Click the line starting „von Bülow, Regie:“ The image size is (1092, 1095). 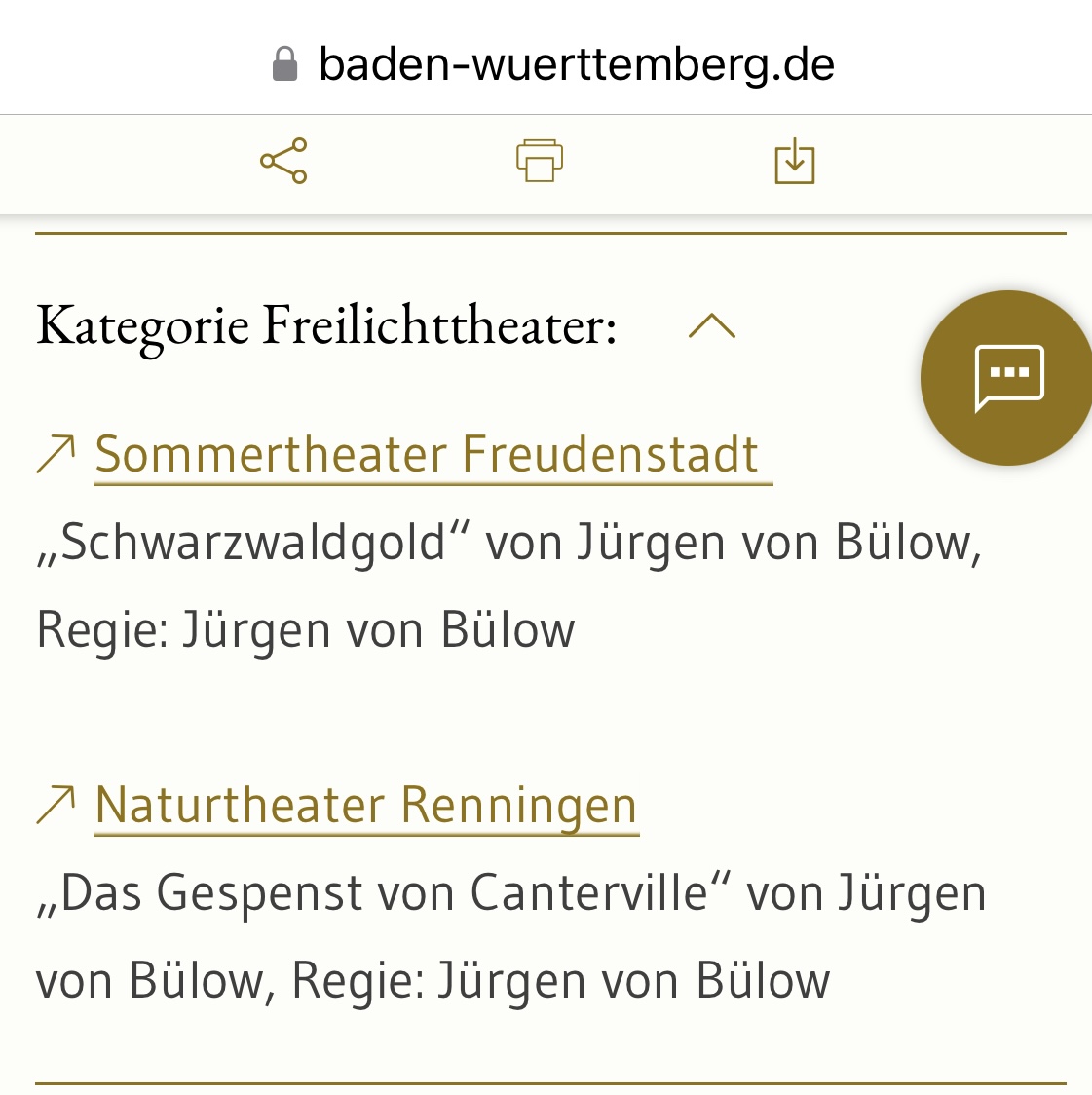click(x=433, y=980)
